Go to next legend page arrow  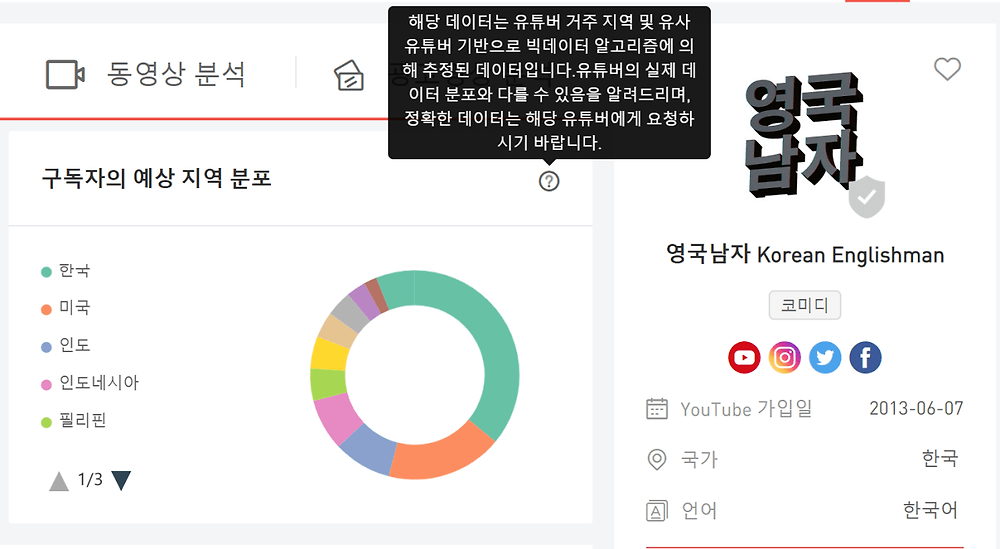click(121, 480)
